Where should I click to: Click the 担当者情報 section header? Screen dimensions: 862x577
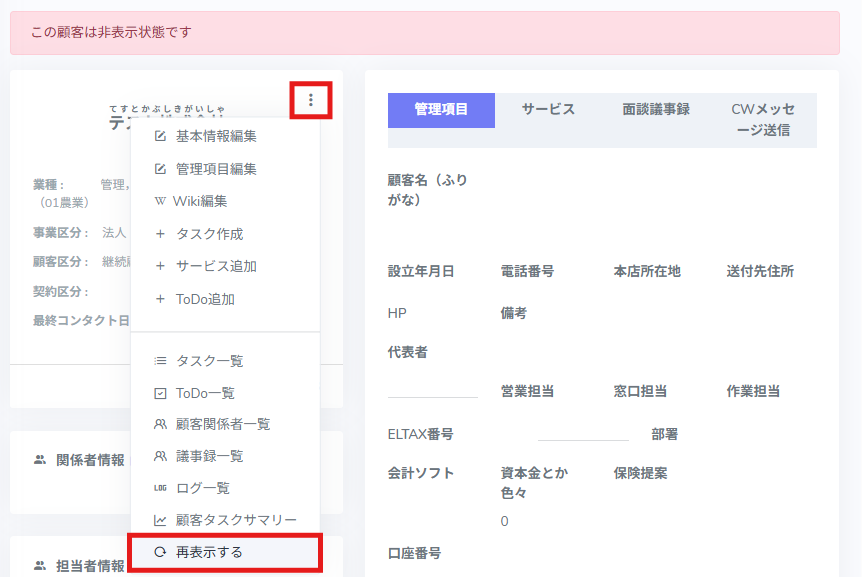coord(90,566)
